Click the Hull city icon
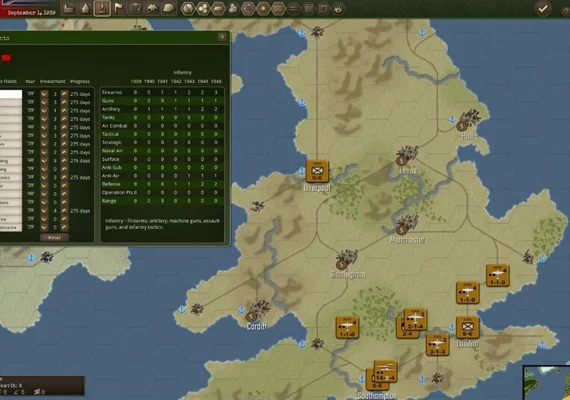This screenshot has height=400, width=570. (x=469, y=121)
